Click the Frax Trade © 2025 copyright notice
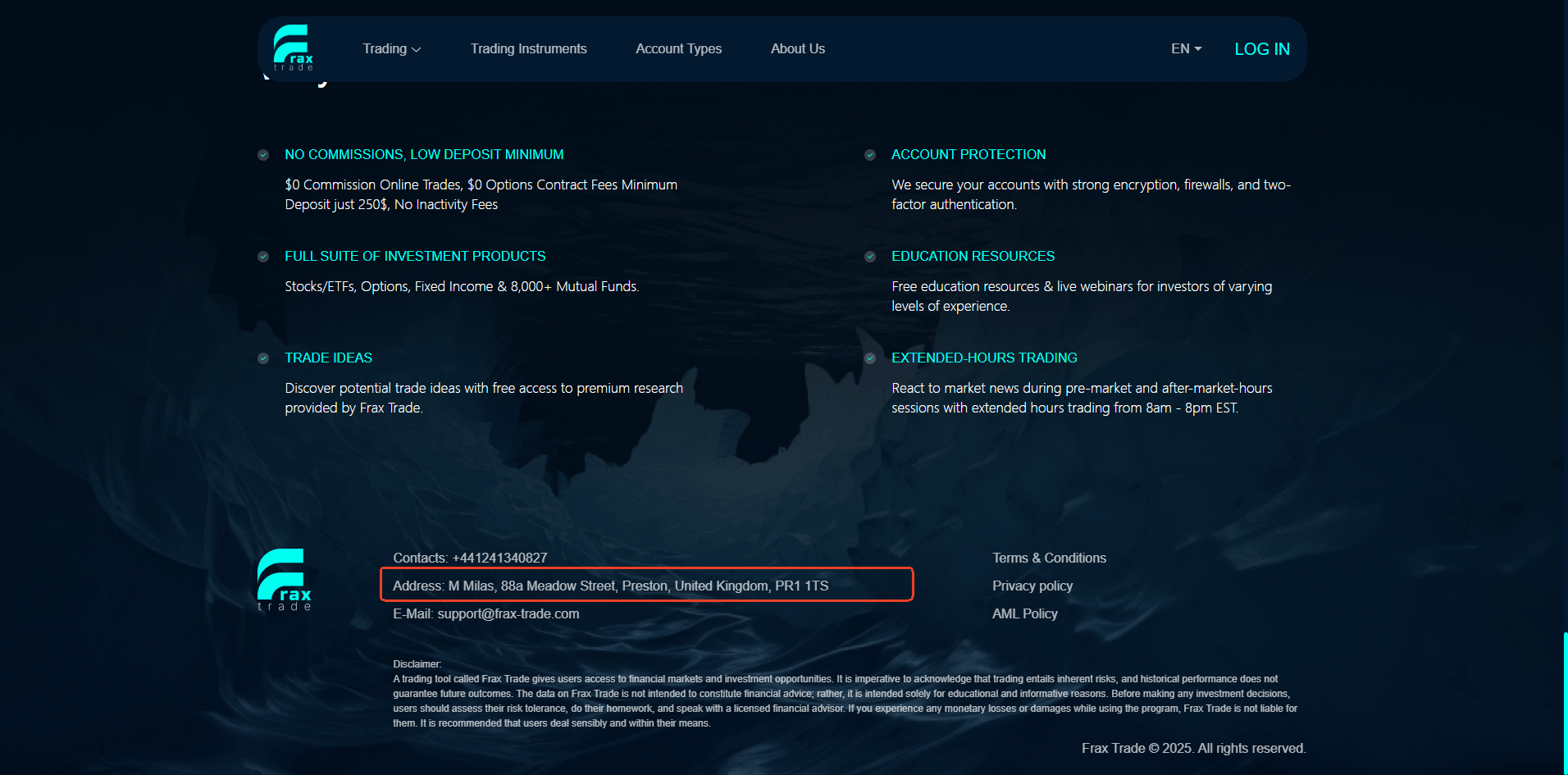This screenshot has width=1568, height=775. 1193,748
